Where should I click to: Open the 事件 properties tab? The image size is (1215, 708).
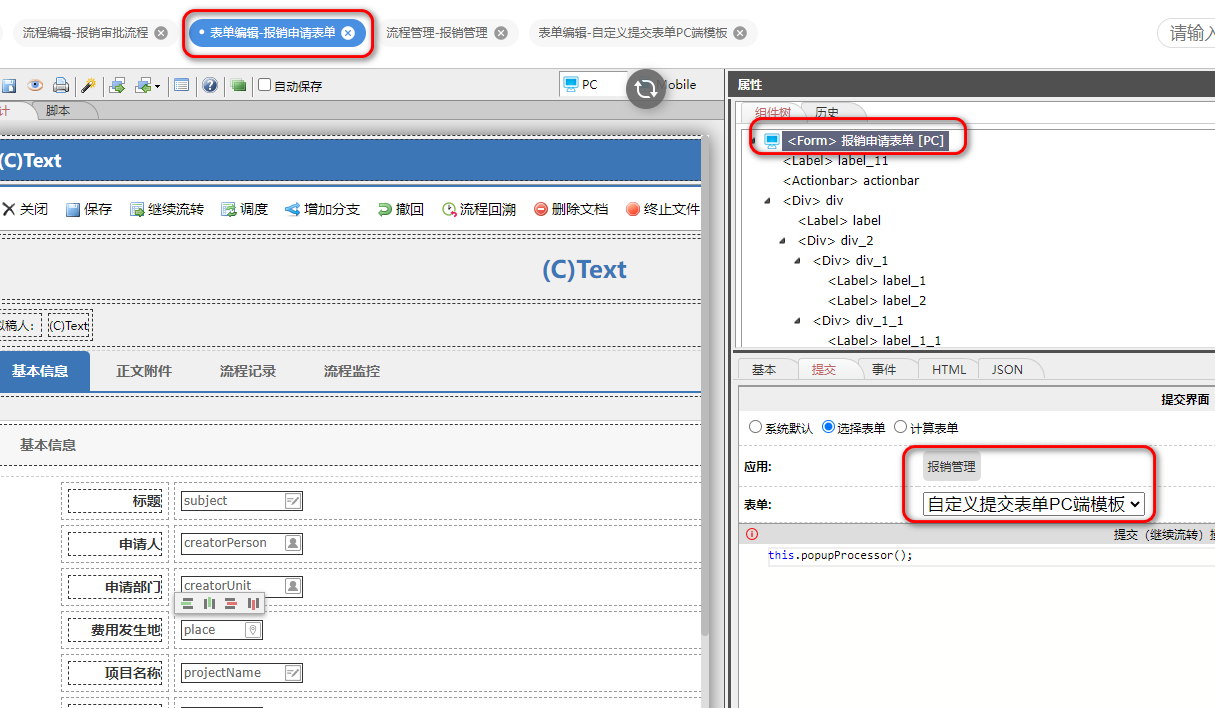884,369
